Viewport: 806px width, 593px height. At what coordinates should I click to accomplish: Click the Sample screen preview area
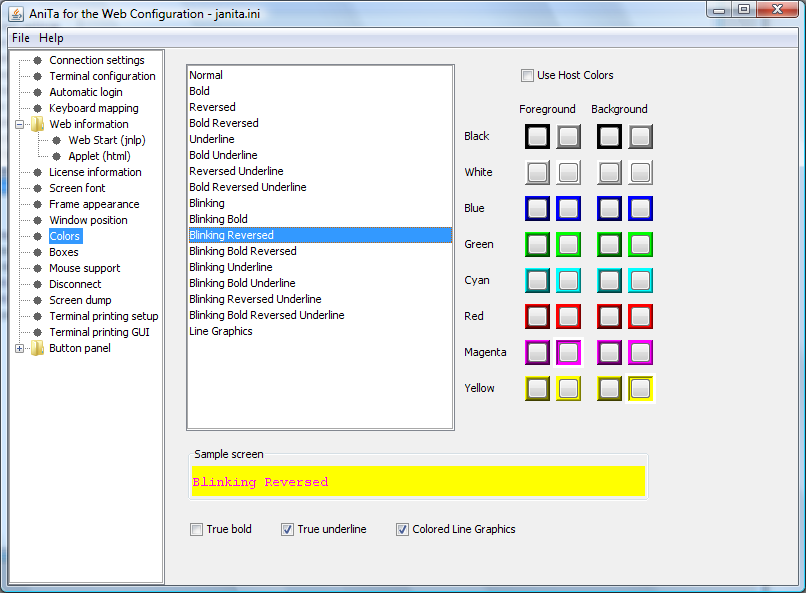coord(418,481)
